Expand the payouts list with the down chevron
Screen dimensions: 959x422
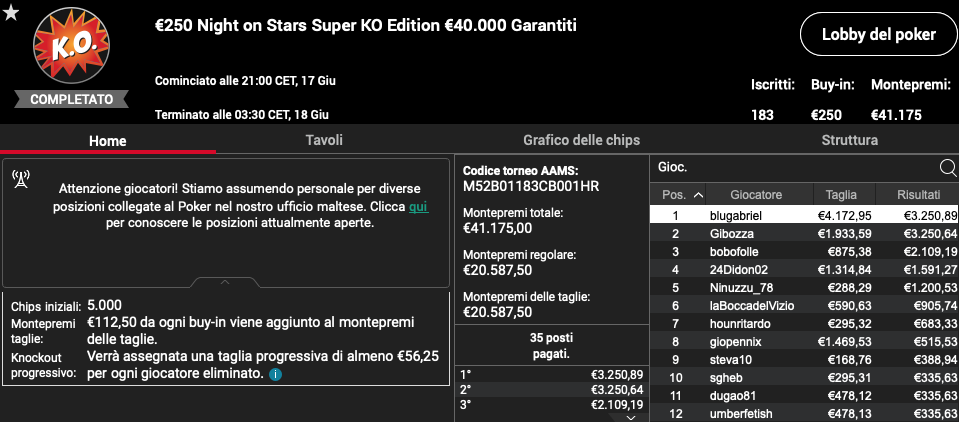[631, 418]
